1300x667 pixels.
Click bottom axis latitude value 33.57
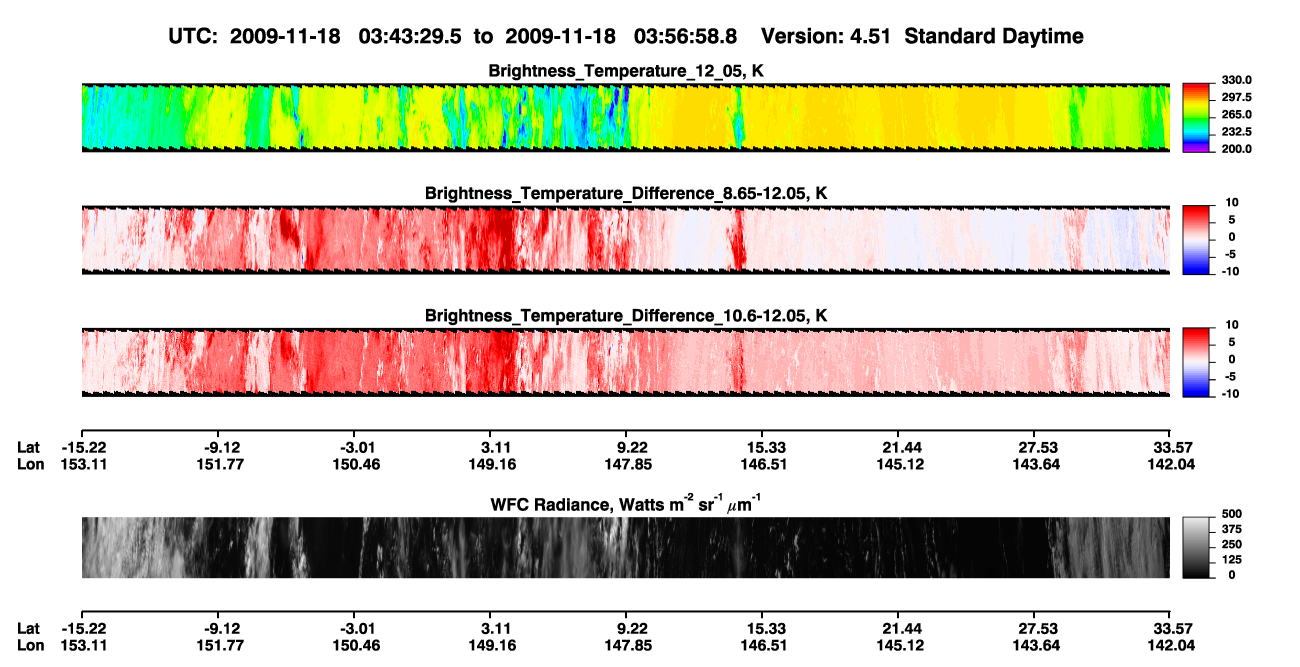click(1170, 628)
